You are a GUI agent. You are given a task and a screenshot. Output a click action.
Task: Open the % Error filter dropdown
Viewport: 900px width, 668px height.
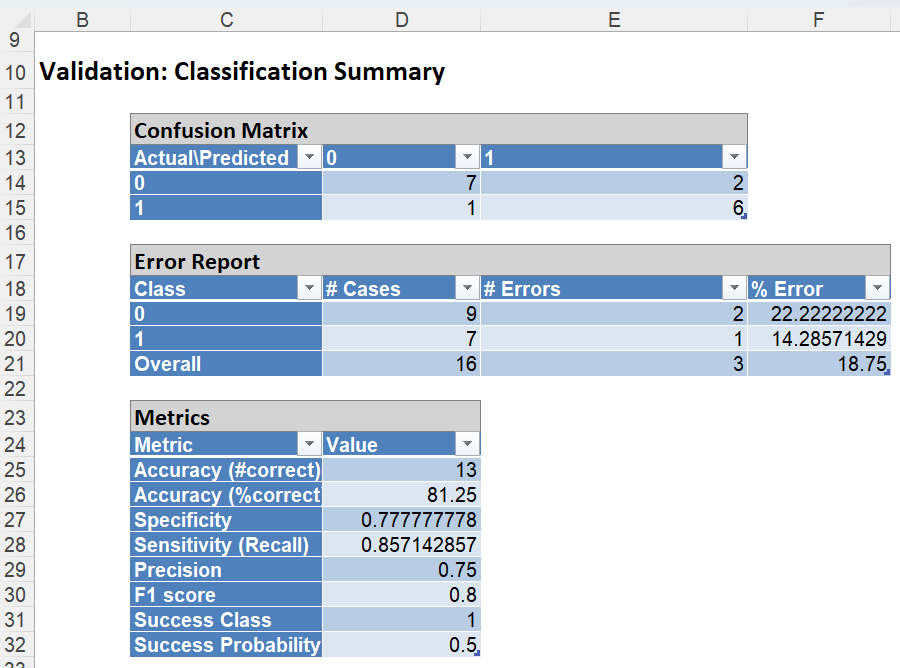click(876, 289)
